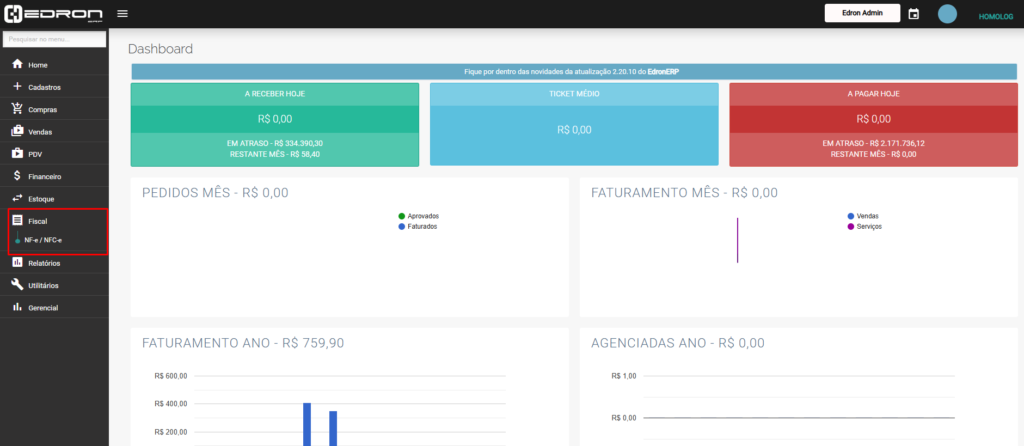Click the PDV sidebar icon
The width and height of the screenshot is (1024, 446).
pyautogui.click(x=17, y=154)
